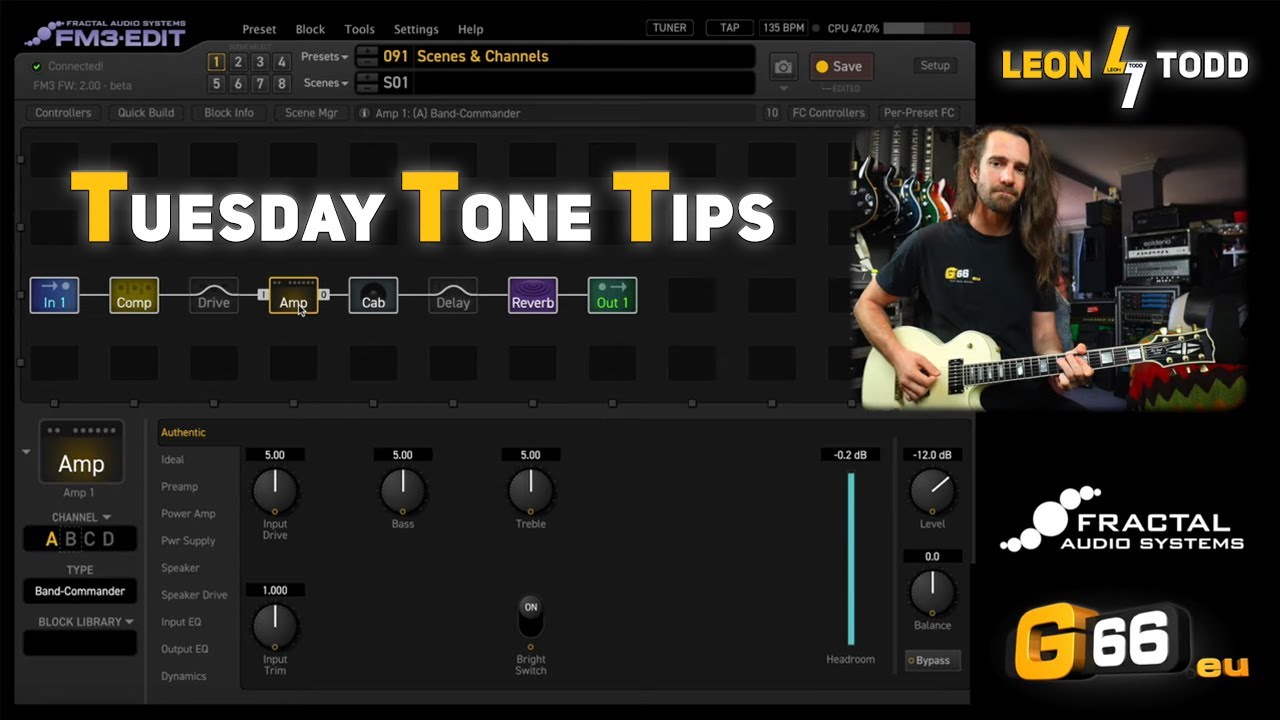Switch to the Preamp page
This screenshot has height=720, width=1280.
[180, 487]
